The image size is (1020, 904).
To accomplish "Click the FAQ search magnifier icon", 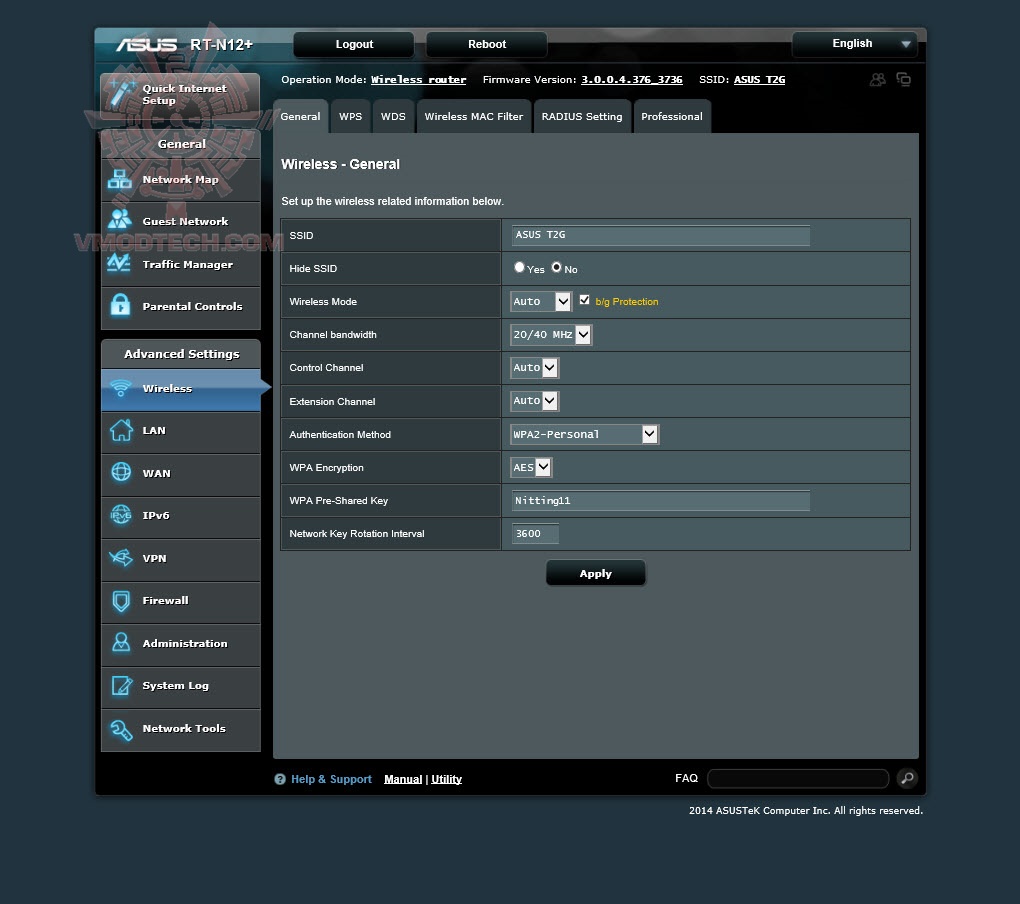I will click(x=907, y=778).
